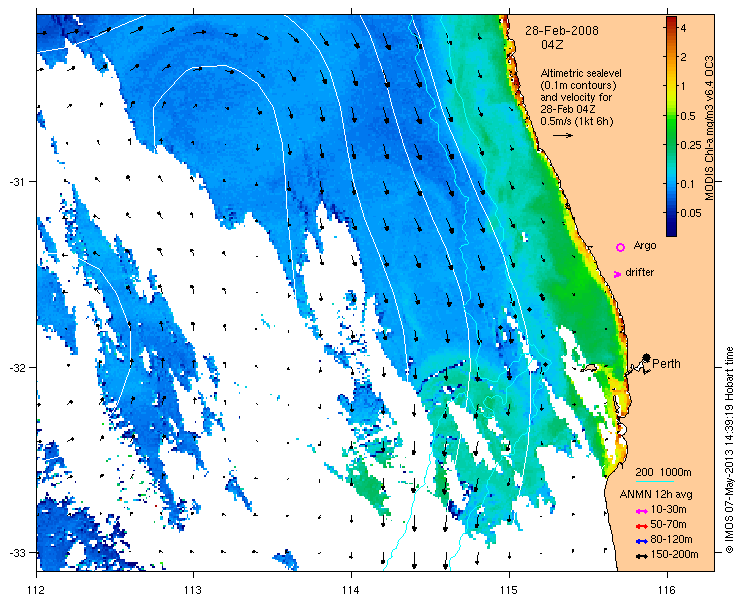
Task: Click the 114 longitude axis label
Action: [x=351, y=590]
